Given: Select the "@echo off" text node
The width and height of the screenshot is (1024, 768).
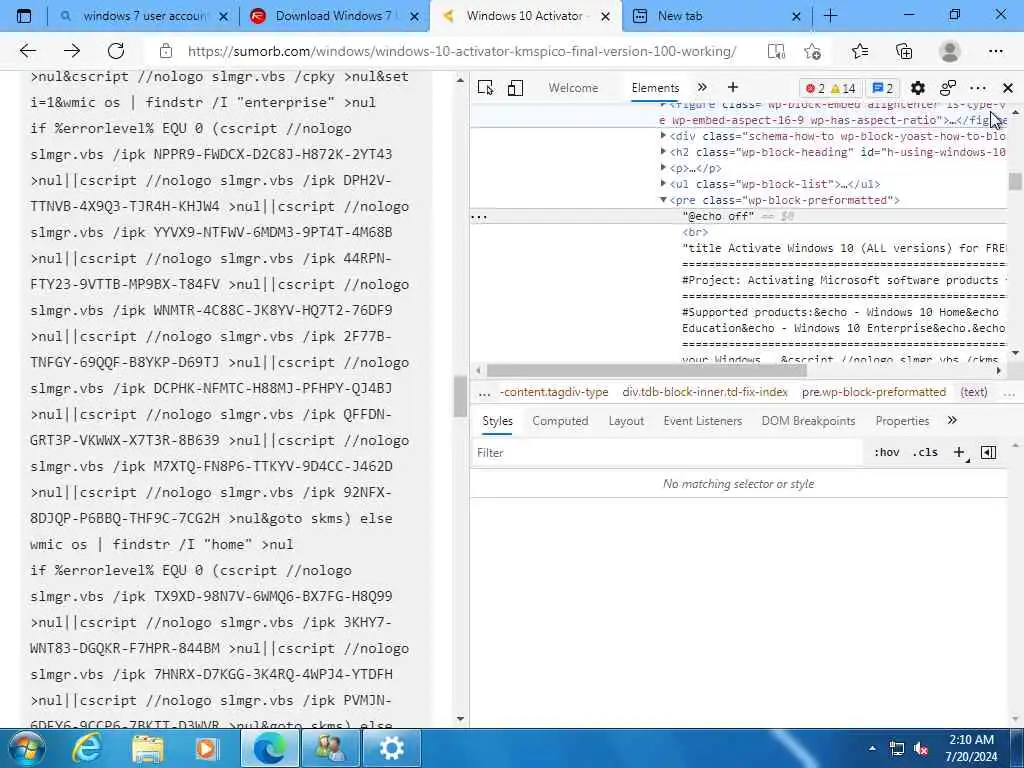Looking at the screenshot, I should 718,216.
